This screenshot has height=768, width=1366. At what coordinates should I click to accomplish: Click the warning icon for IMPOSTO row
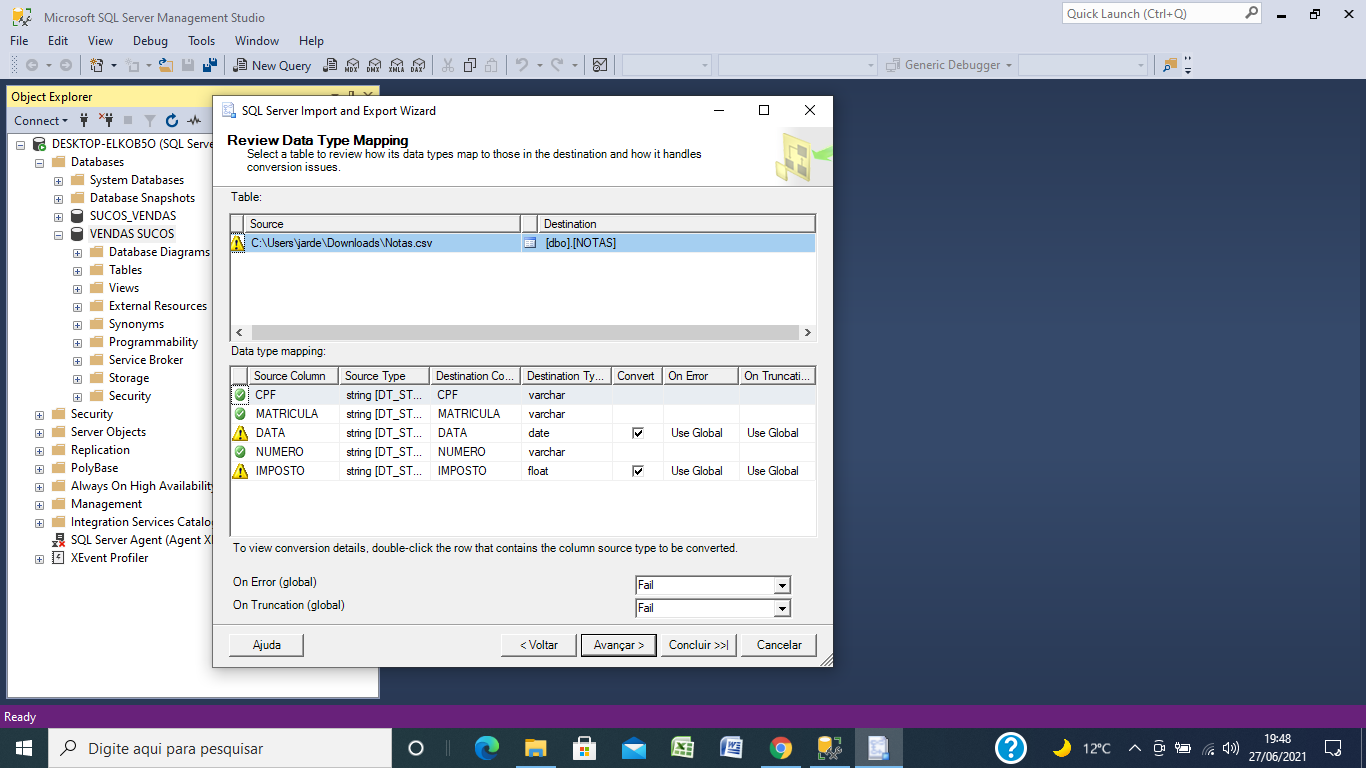point(240,471)
